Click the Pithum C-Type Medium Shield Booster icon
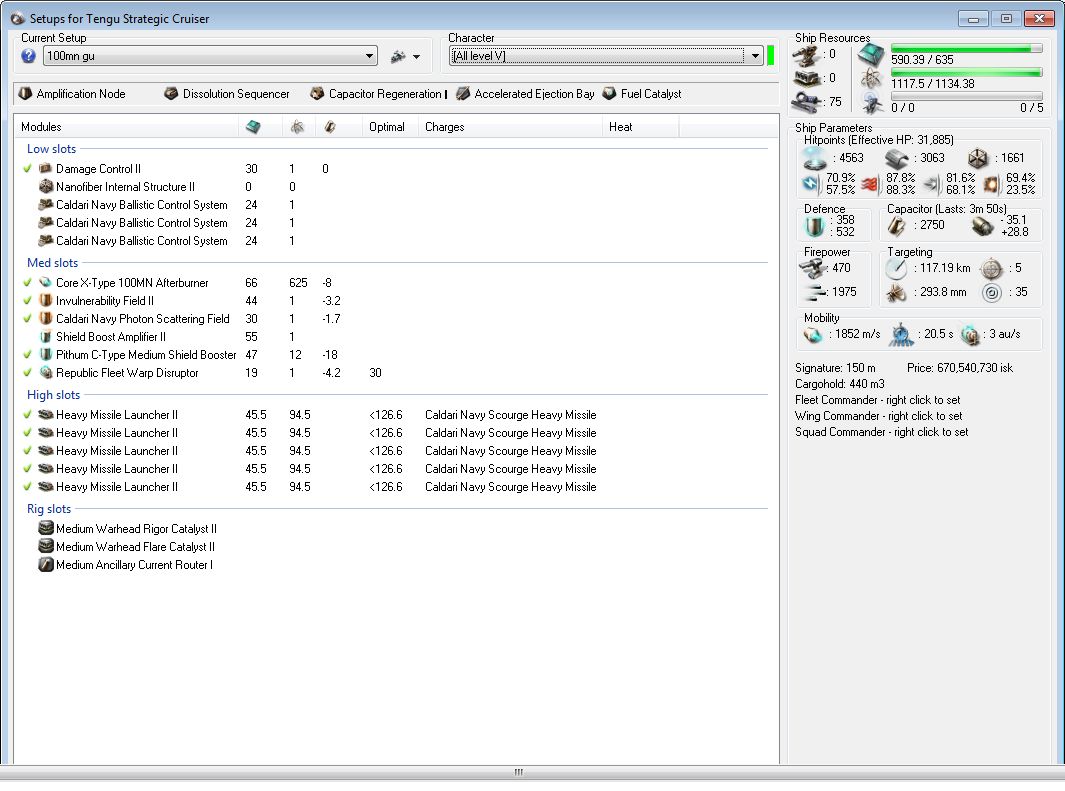1065x791 pixels. point(45,355)
